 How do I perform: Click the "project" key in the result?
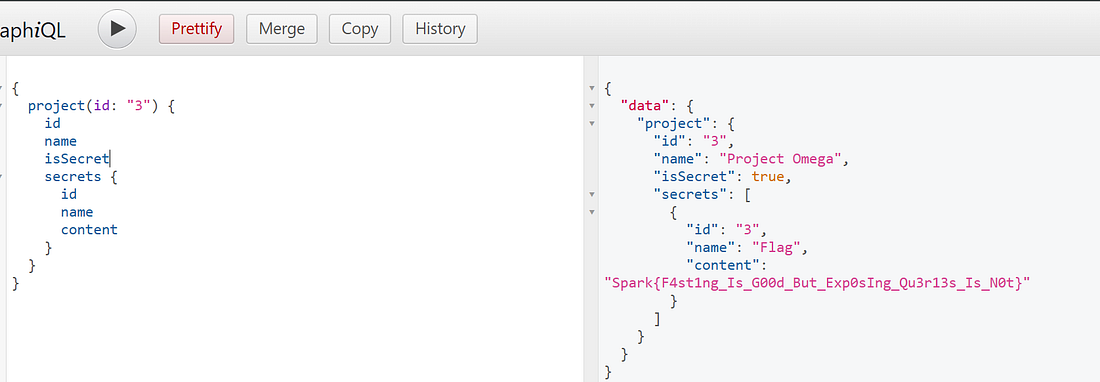(674, 123)
